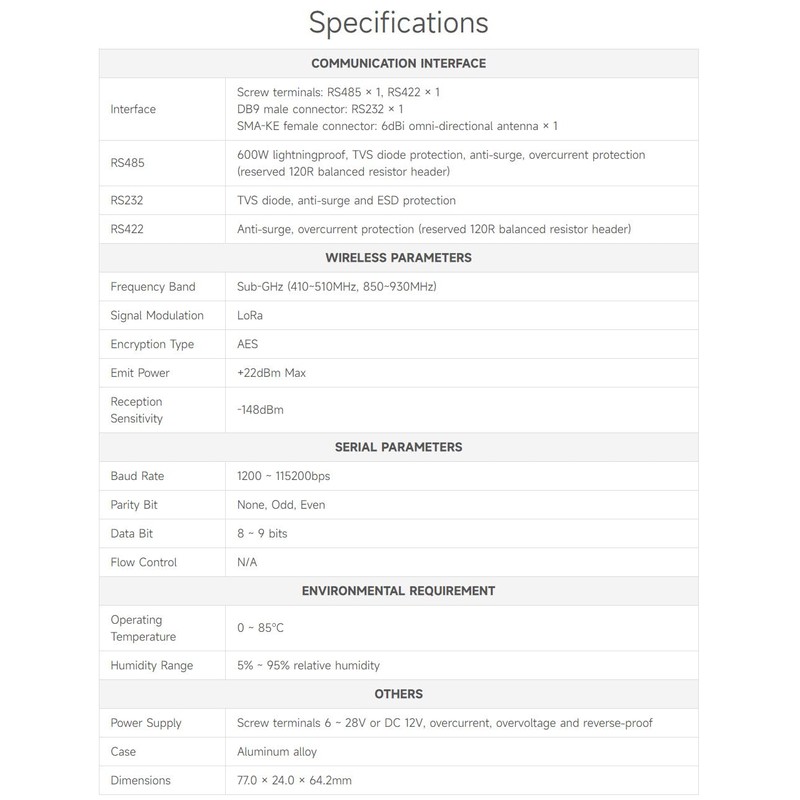This screenshot has width=800, height=800.
Task: Select the COMMUNICATION INTERFACE section header
Action: (398, 63)
